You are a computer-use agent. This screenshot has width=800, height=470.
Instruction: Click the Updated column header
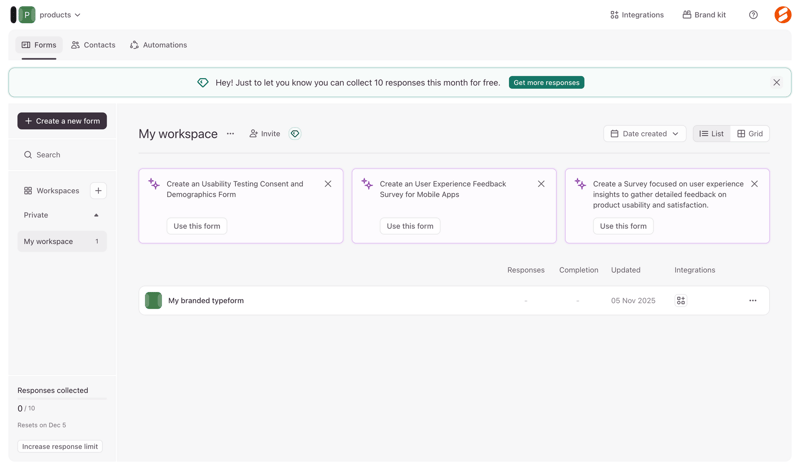point(626,270)
